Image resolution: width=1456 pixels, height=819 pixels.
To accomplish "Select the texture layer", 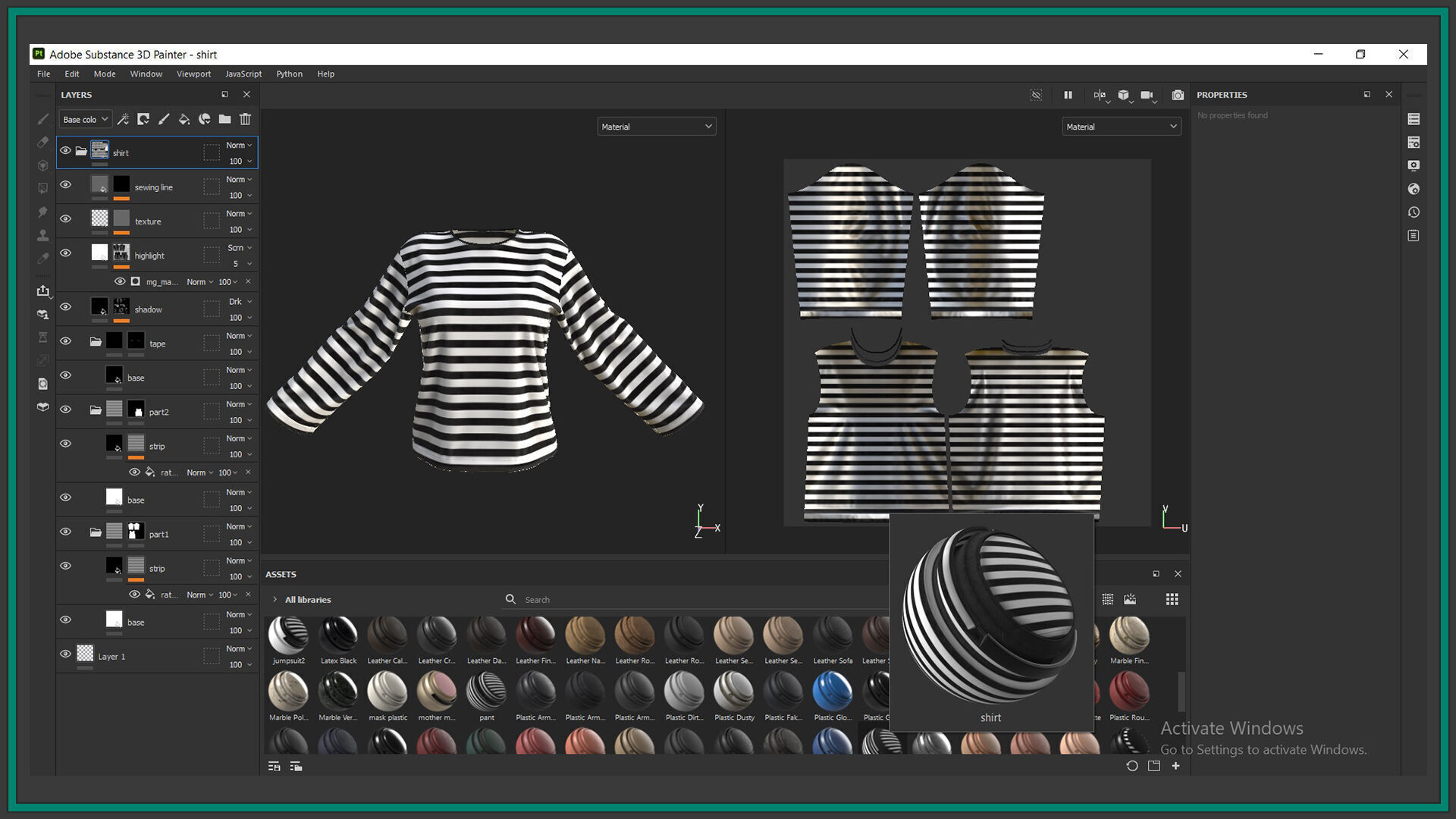I will click(149, 221).
